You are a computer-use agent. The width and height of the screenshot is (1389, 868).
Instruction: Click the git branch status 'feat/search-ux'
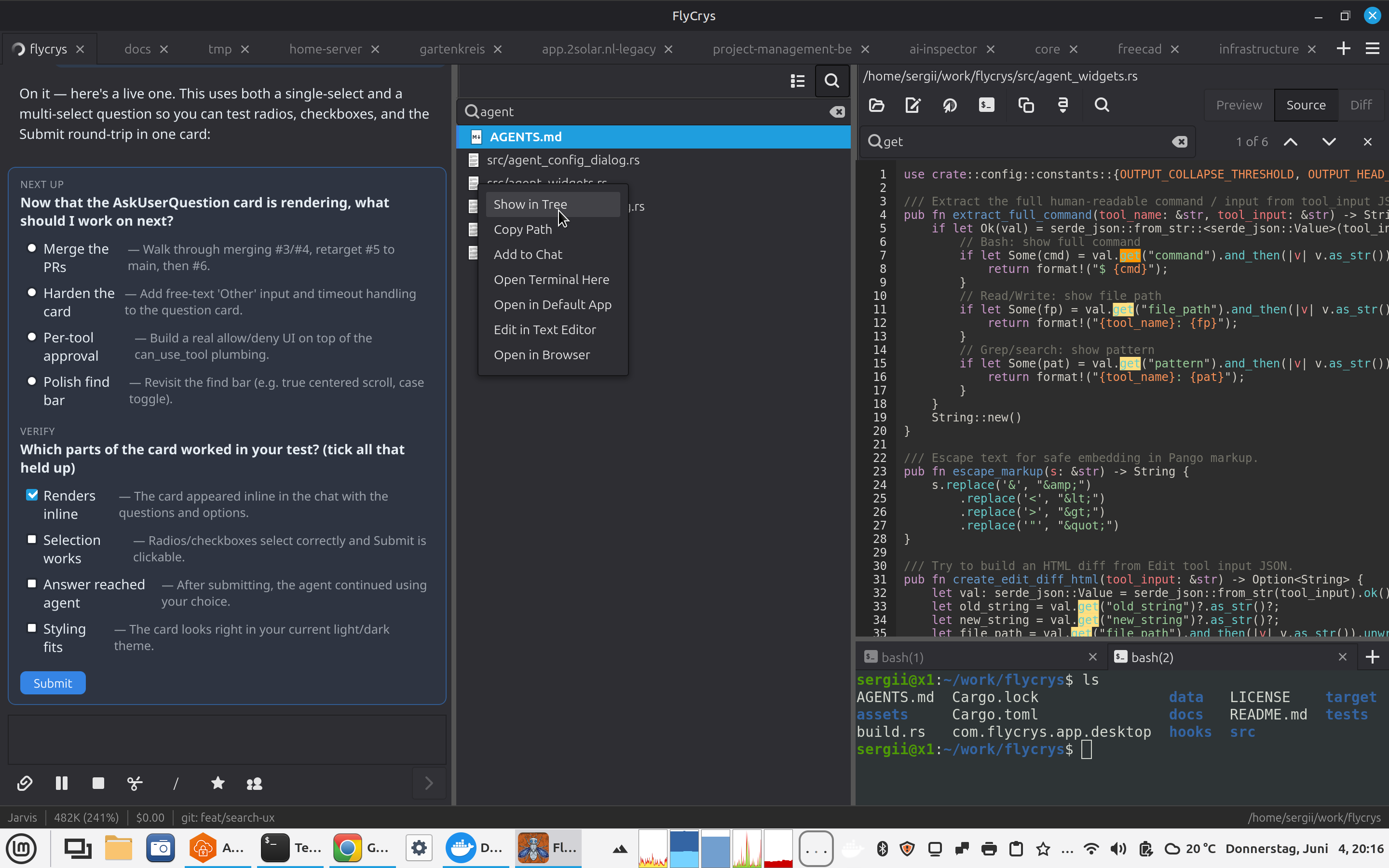pos(228,817)
